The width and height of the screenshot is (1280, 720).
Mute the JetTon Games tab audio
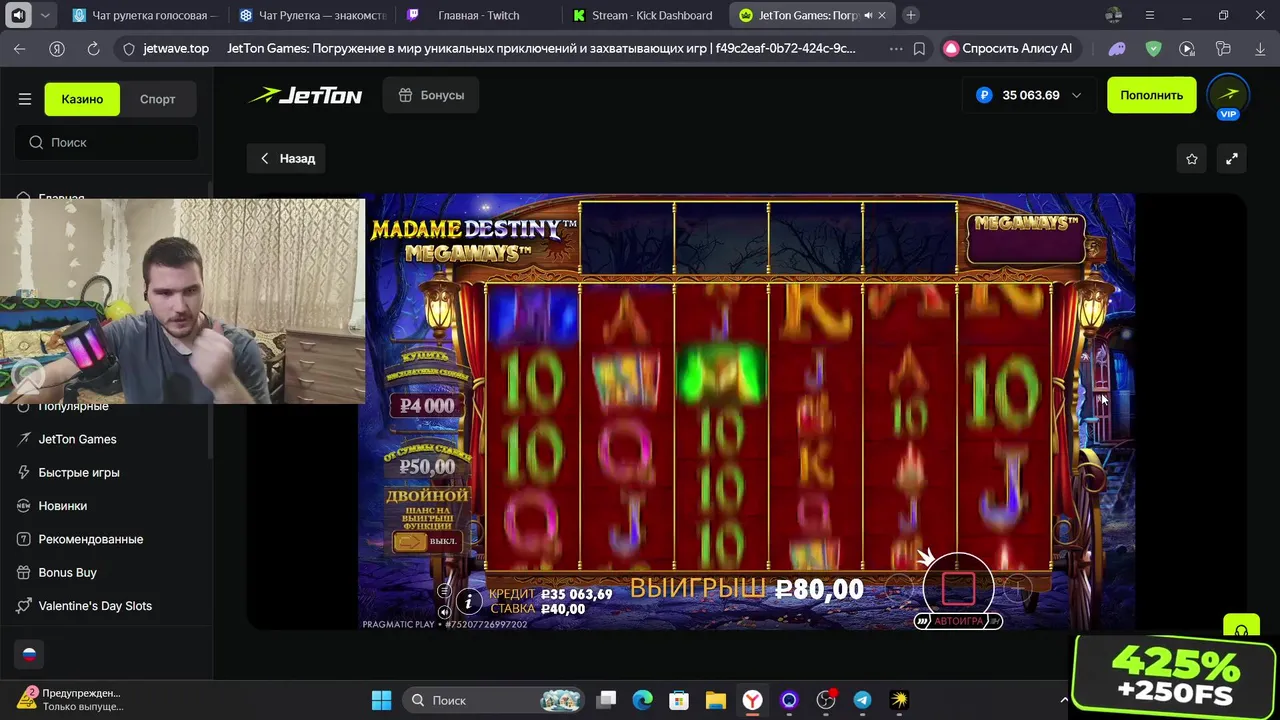coord(867,15)
